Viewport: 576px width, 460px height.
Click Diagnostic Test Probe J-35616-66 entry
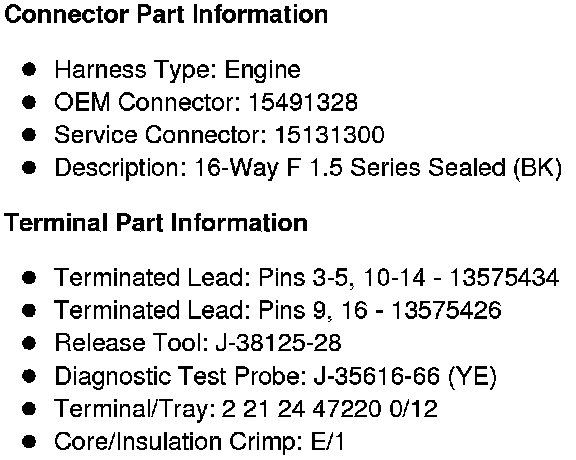click(276, 376)
